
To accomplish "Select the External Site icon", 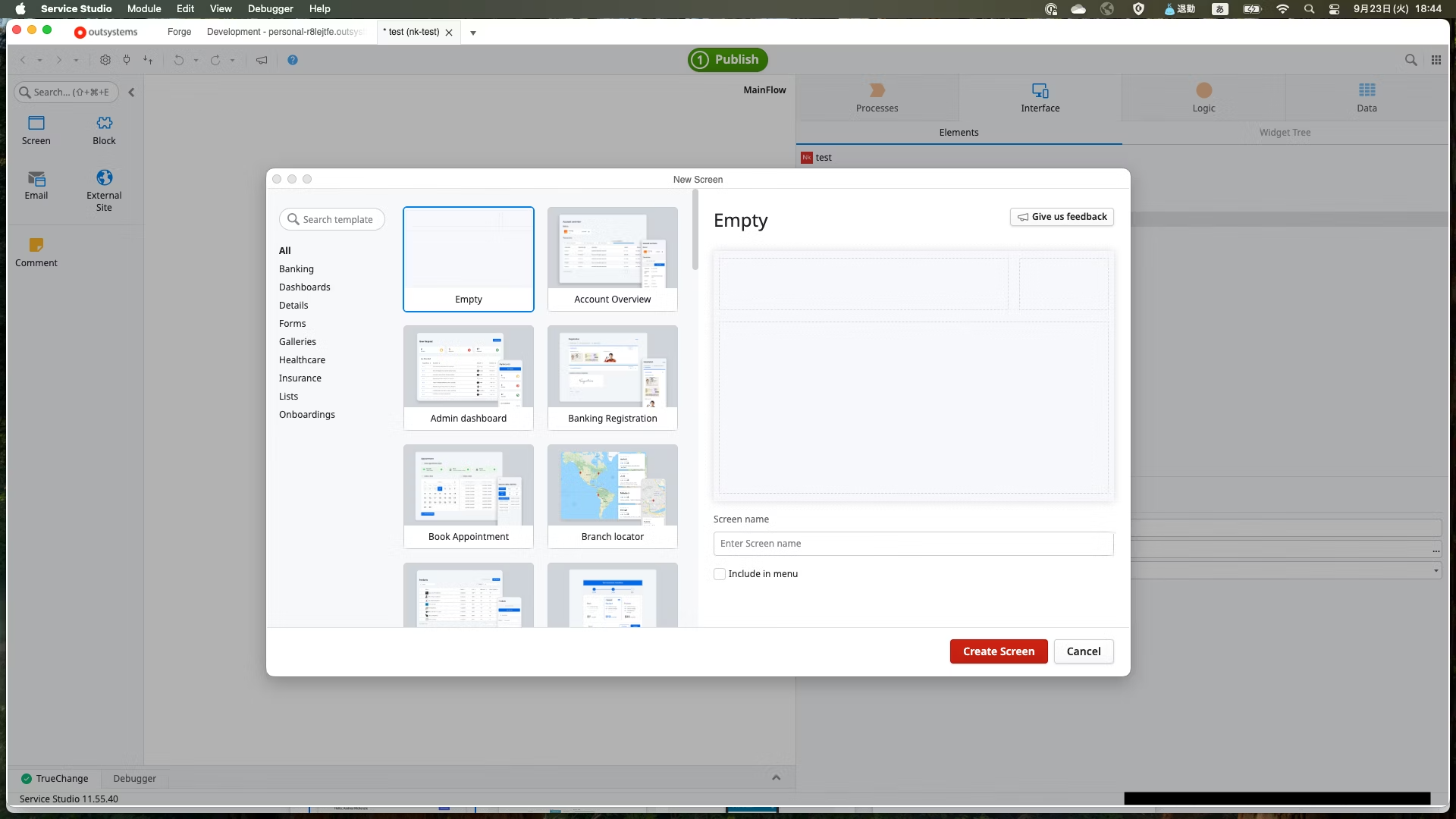I will pyautogui.click(x=104, y=177).
